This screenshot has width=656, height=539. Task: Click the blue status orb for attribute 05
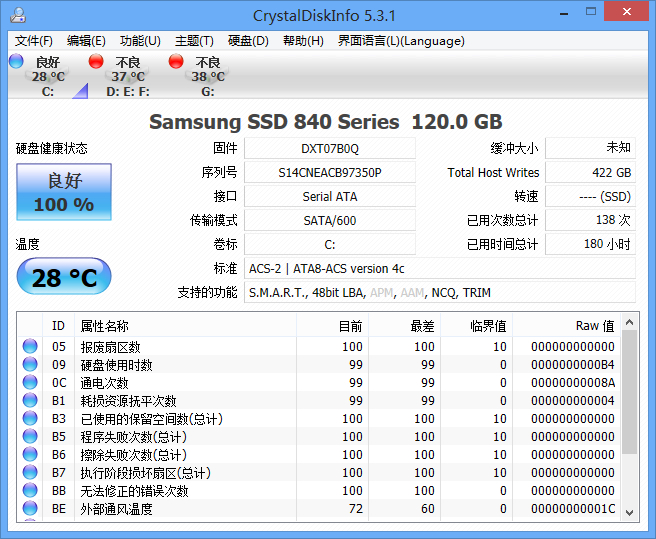pos(30,347)
